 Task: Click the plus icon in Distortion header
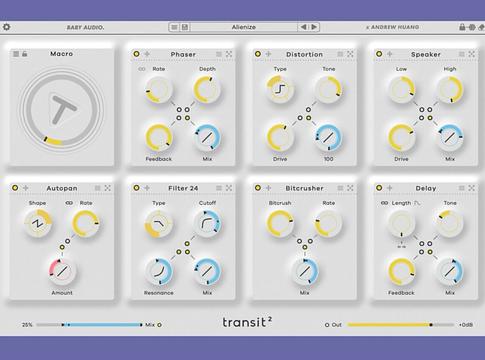pyautogui.click(x=268, y=54)
